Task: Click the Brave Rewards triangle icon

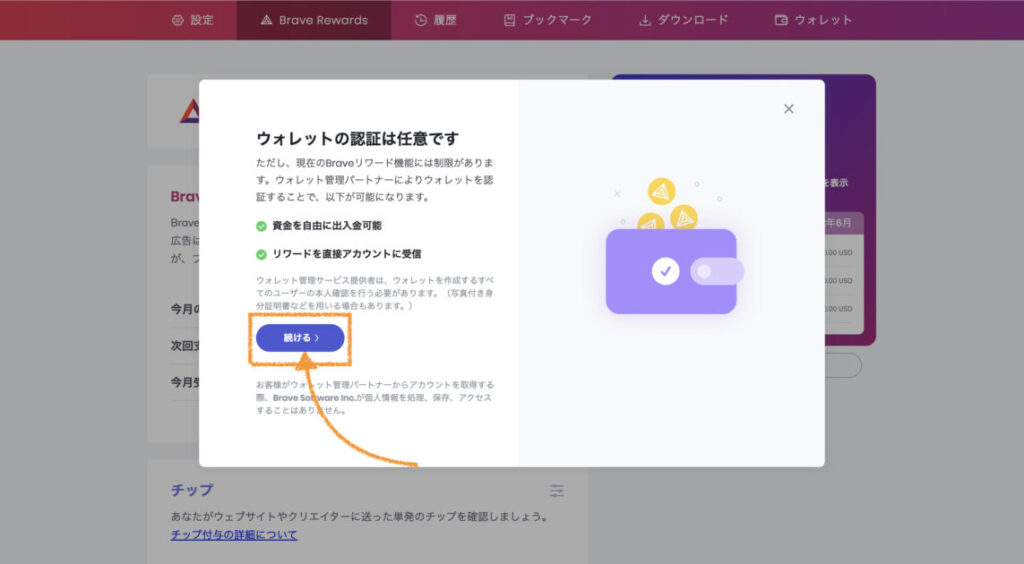Action: (266, 20)
